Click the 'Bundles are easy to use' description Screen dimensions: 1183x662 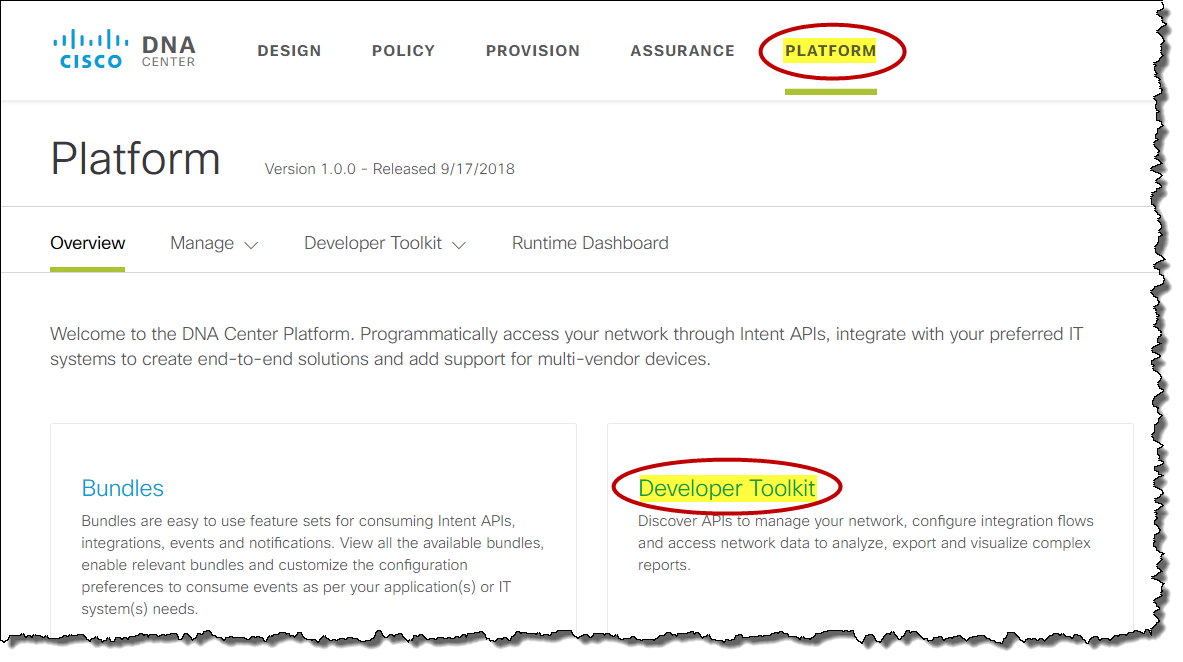tap(312, 565)
